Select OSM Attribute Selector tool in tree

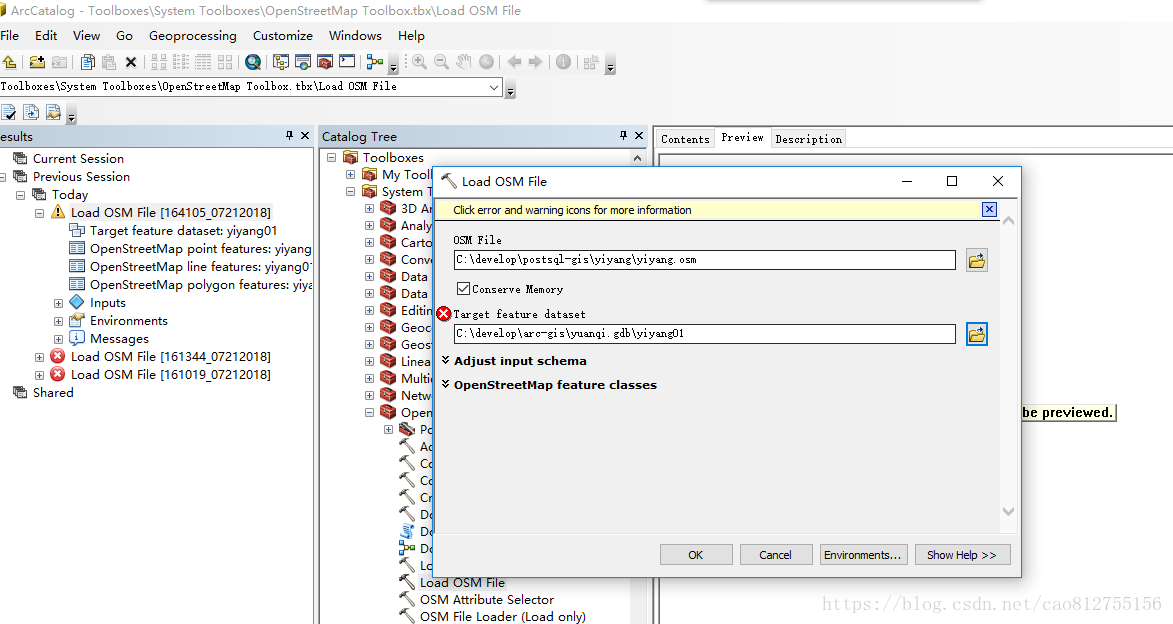coord(486,599)
